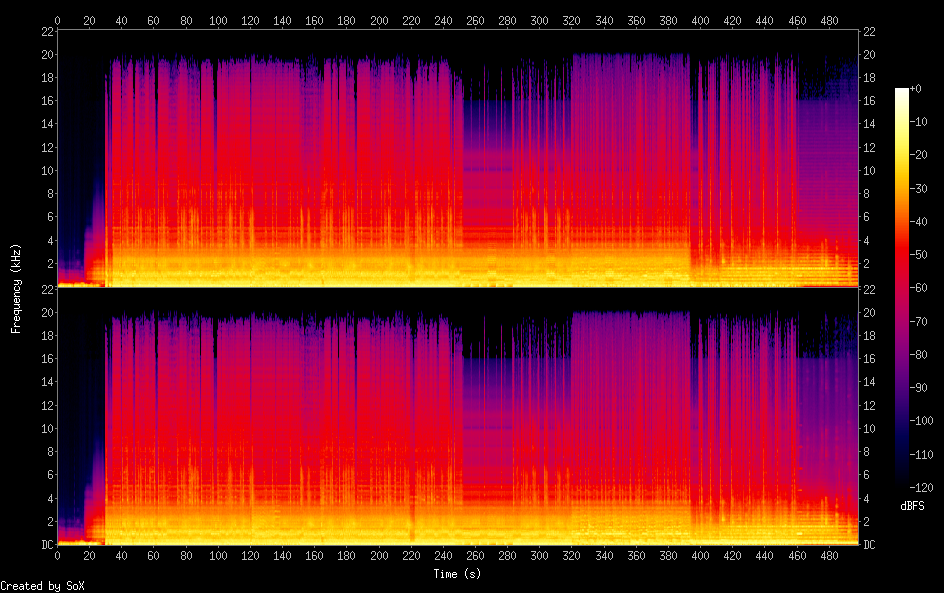Click the 20 kHz tick on the lower-right frequency axis
Image resolution: width=944 pixels, height=593 pixels.
pyautogui.click(x=869, y=312)
